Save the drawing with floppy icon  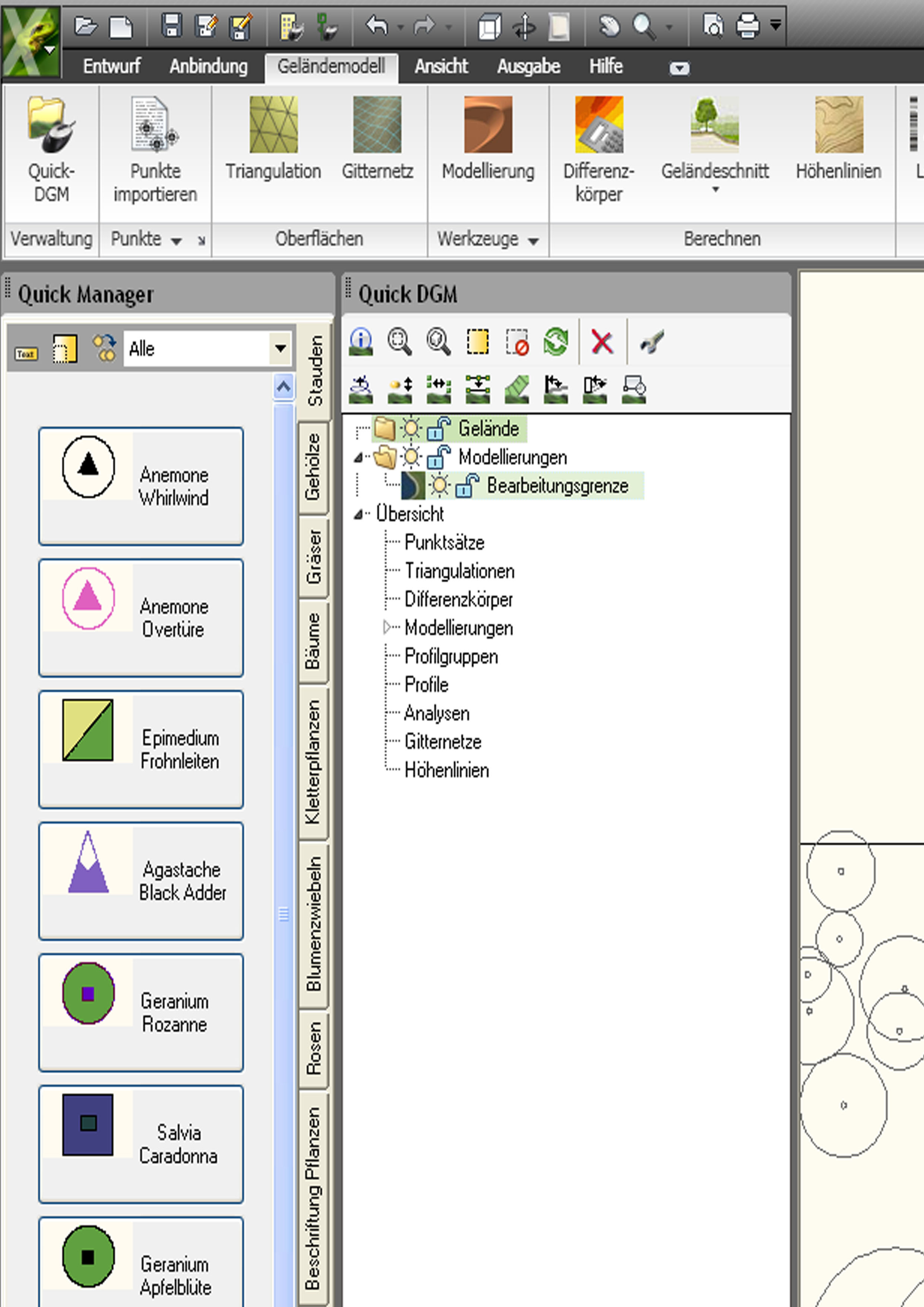[x=171, y=26]
